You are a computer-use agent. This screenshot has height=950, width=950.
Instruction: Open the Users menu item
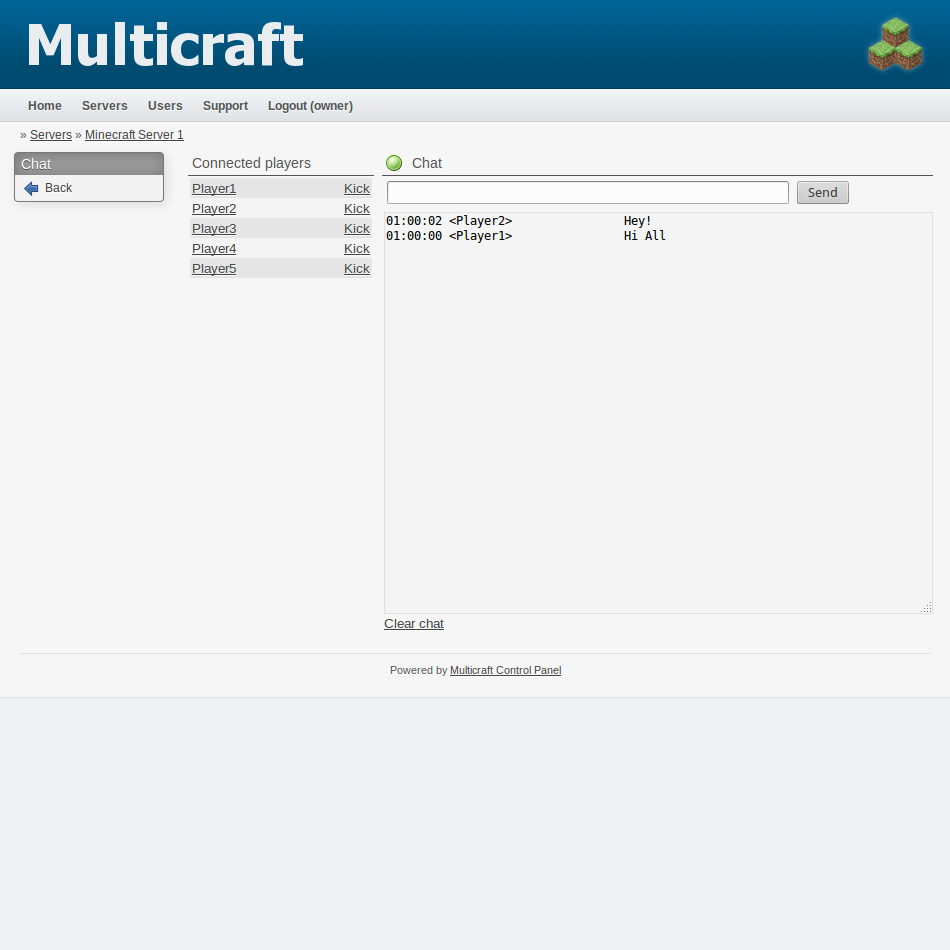coord(165,105)
